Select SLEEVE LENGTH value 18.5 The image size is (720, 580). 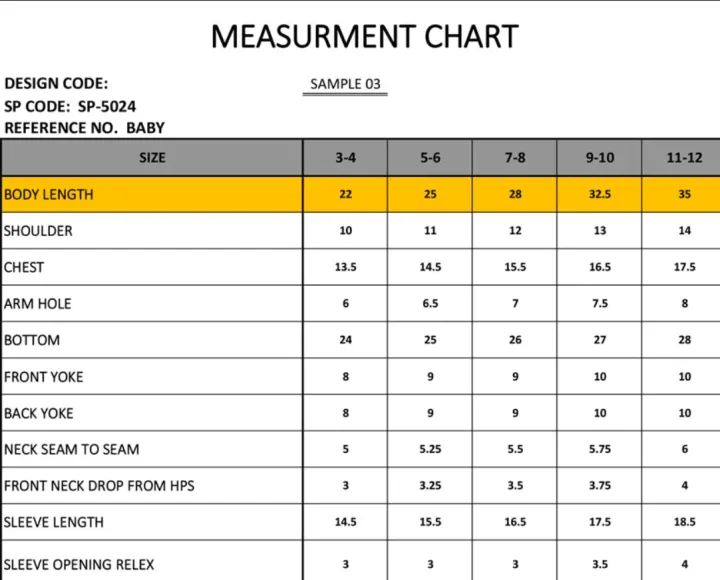tap(684, 522)
